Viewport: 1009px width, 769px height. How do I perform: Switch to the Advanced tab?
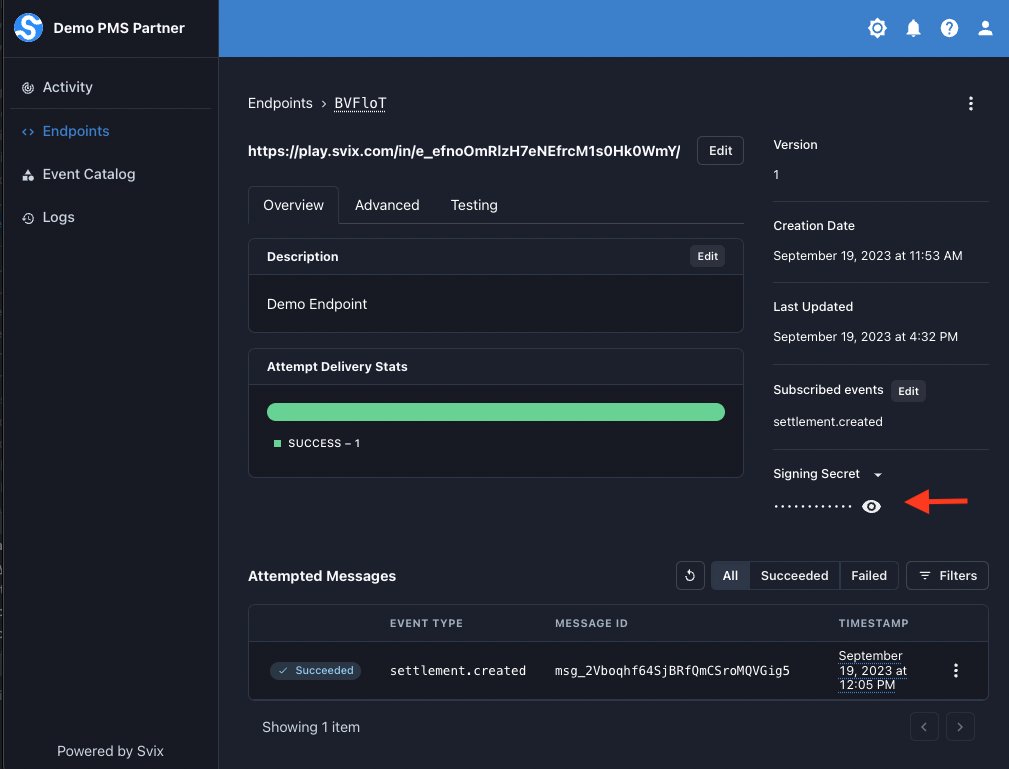point(387,205)
